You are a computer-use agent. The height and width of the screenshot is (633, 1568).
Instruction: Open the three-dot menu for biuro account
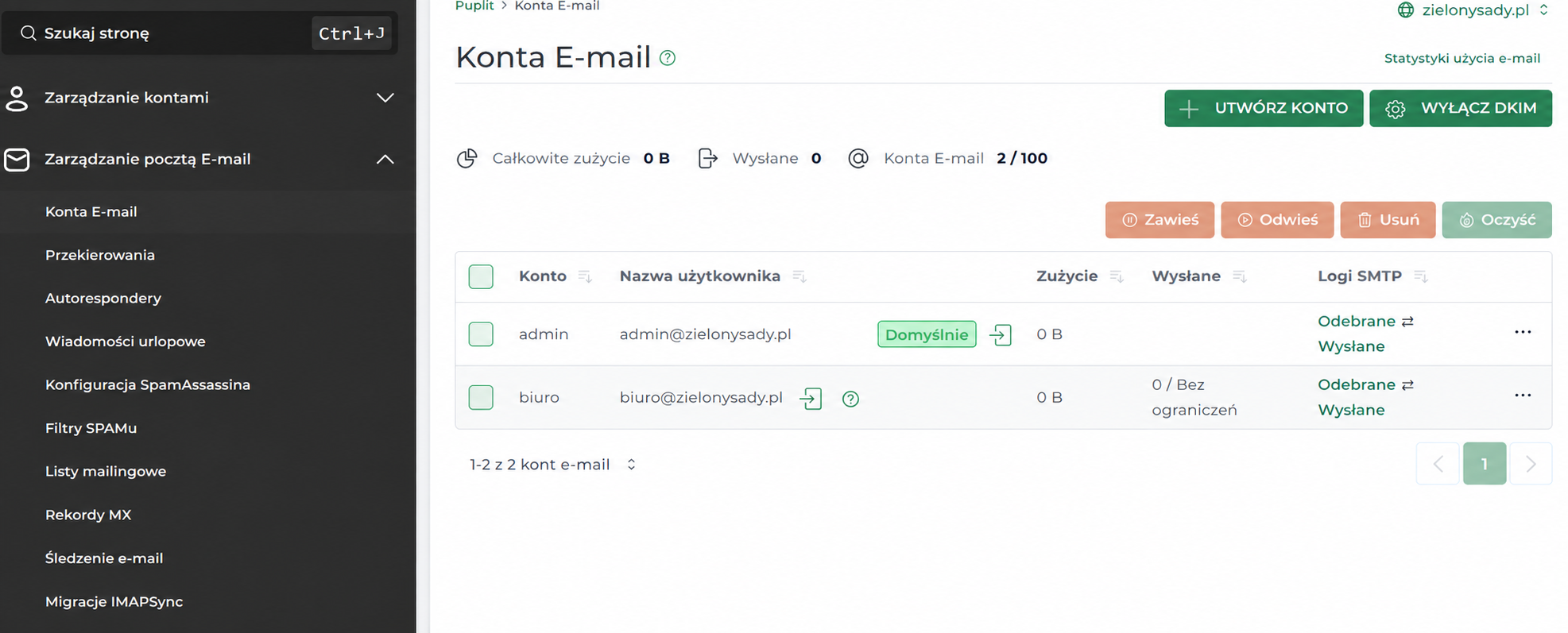click(x=1523, y=396)
